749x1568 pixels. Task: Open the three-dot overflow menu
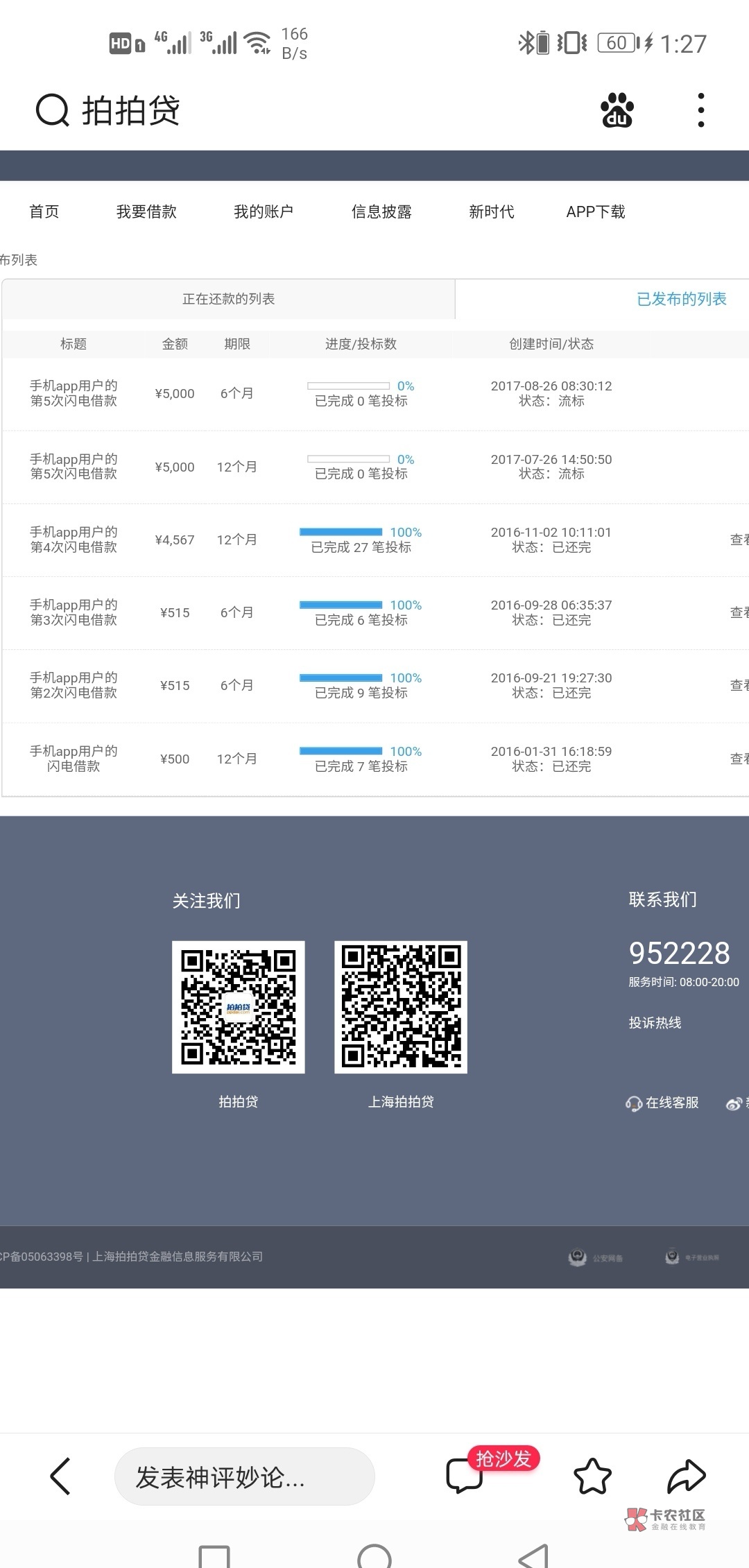700,110
